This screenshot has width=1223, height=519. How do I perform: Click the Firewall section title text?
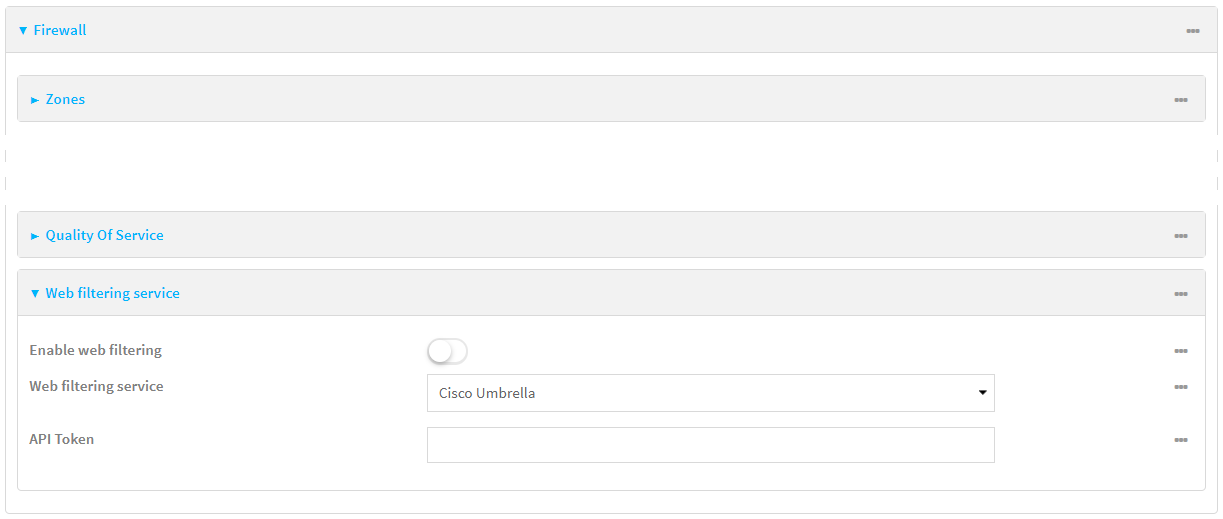tap(60, 31)
